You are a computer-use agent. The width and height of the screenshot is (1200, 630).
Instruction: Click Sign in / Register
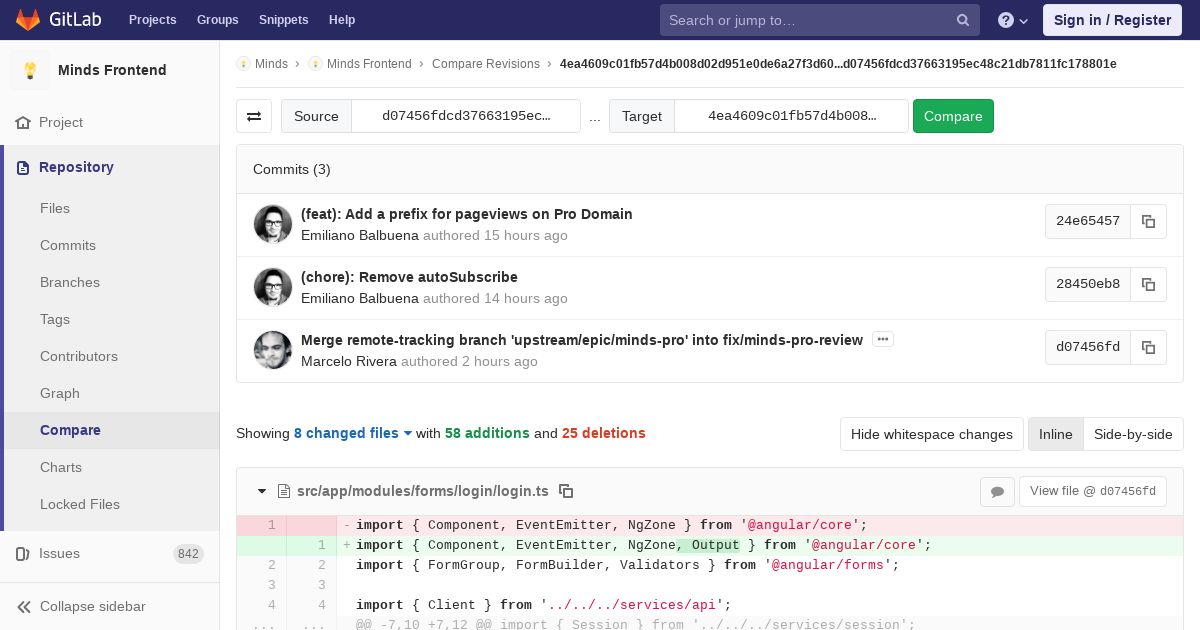(x=1112, y=20)
